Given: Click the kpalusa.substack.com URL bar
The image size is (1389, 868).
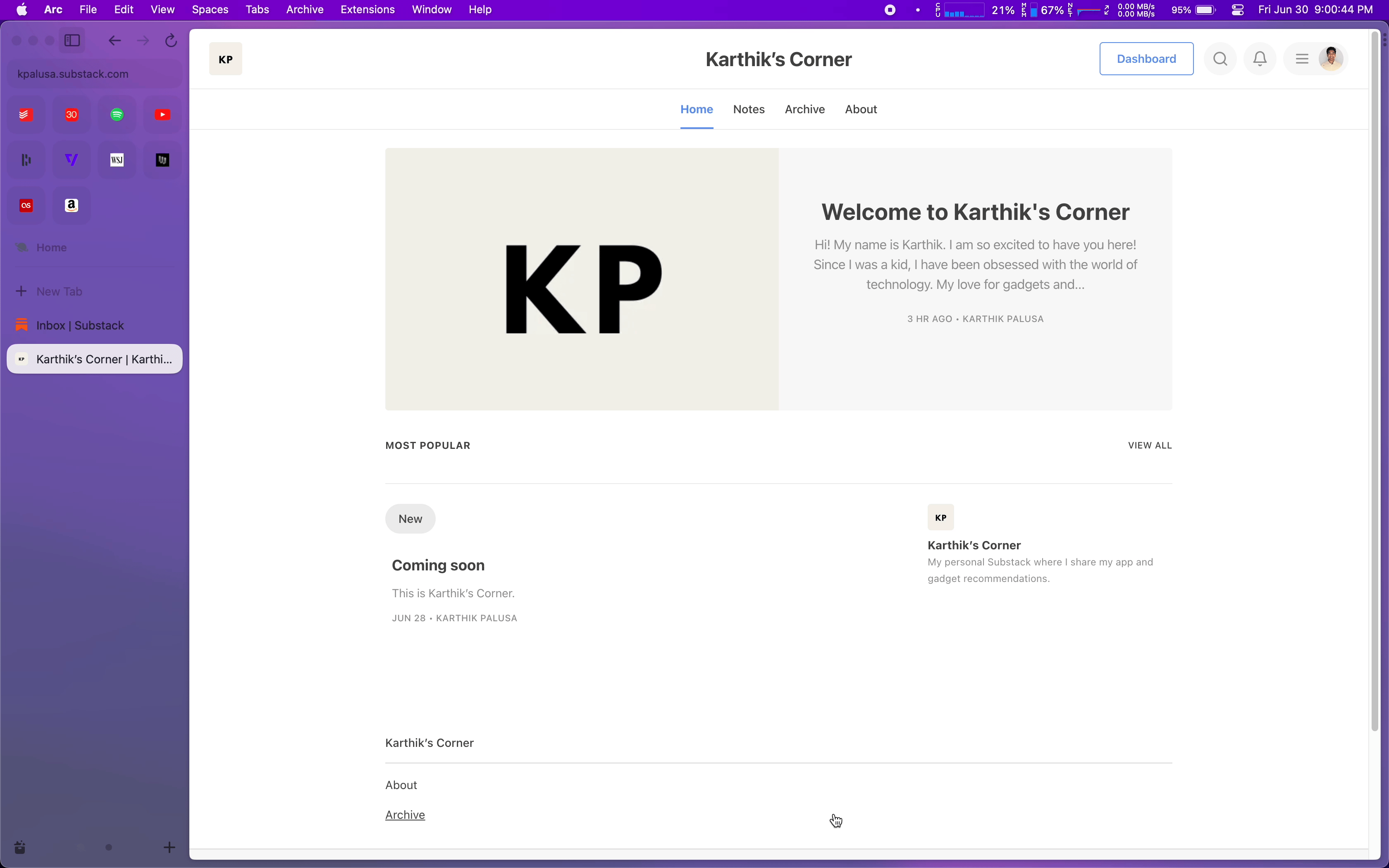Looking at the screenshot, I should click(95, 74).
